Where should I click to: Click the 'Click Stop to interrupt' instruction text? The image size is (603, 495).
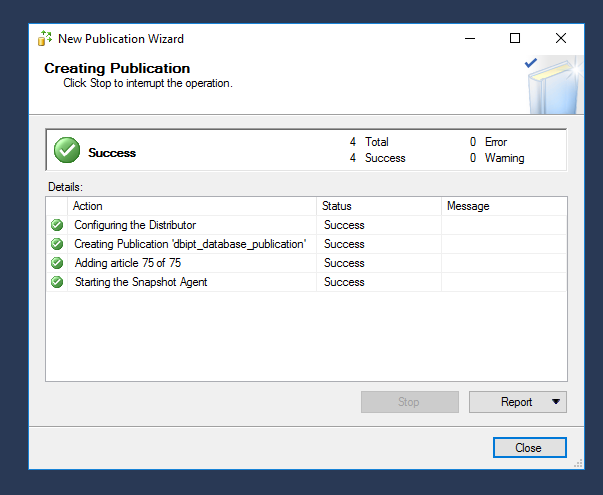point(148,83)
